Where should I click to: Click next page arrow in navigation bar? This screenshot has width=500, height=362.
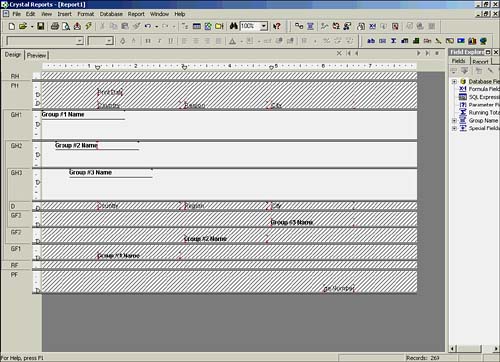pyautogui.click(x=419, y=53)
